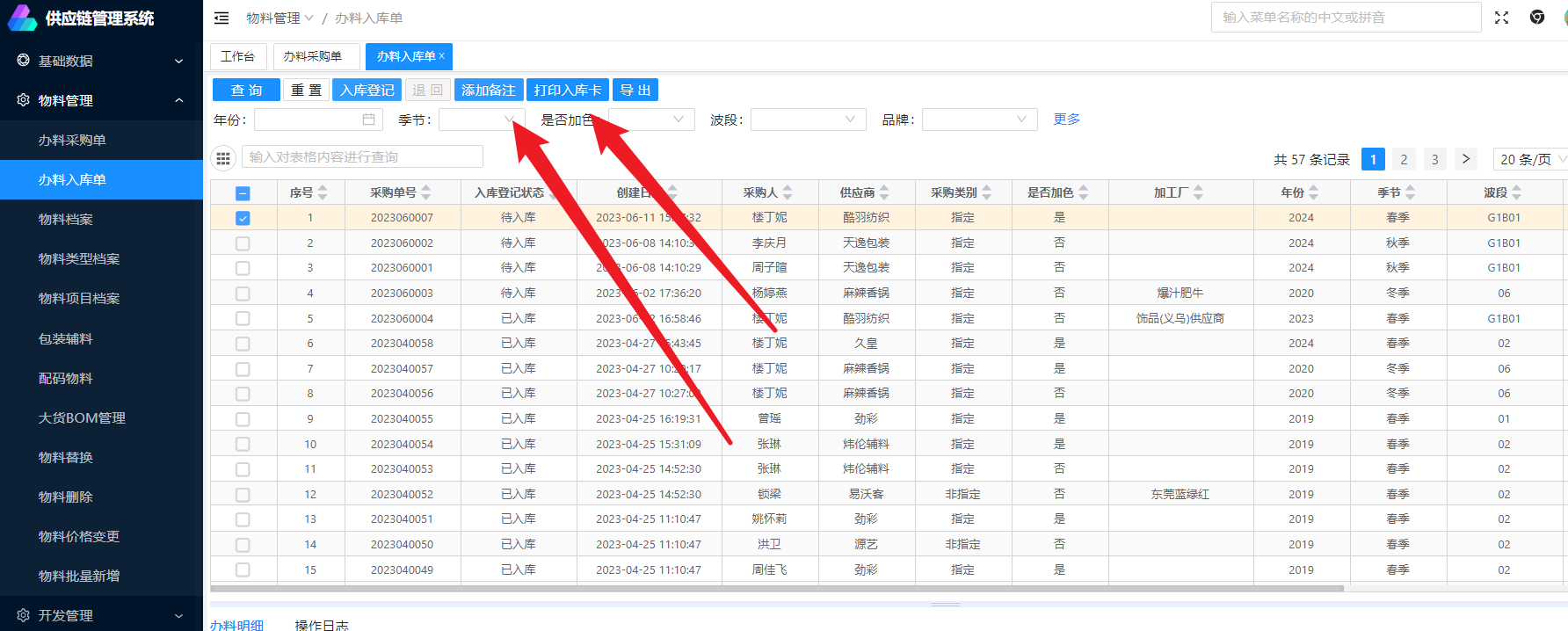1568x631 pixels.
Task: Toggle the select-all checkbox in the table header
Action: [x=243, y=193]
